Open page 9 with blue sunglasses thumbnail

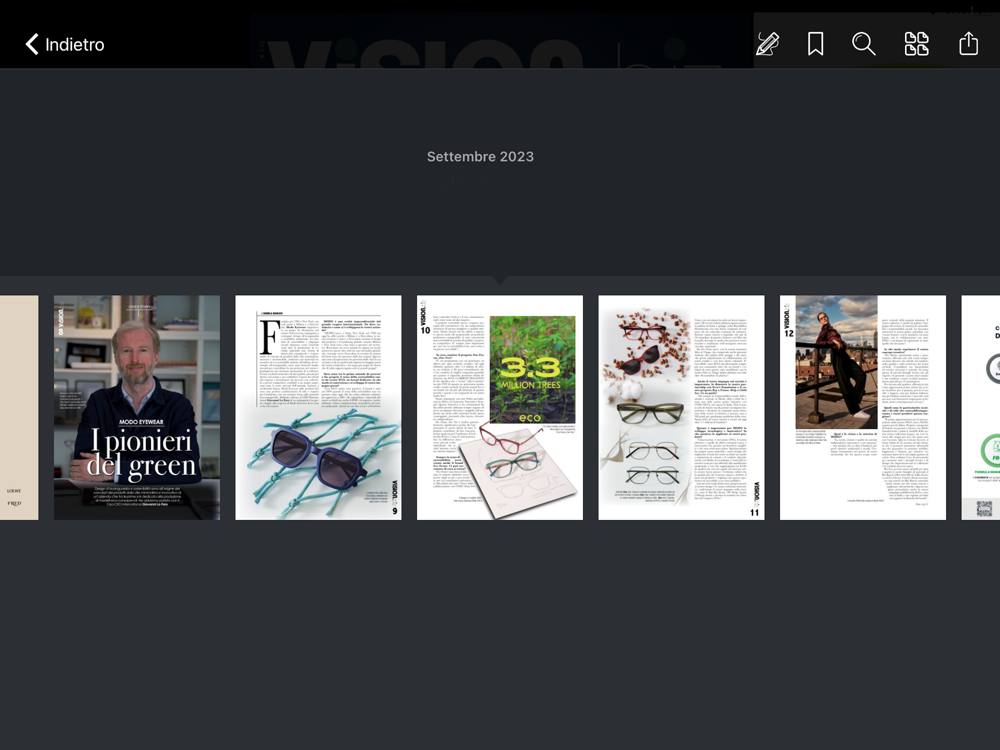tap(318, 407)
